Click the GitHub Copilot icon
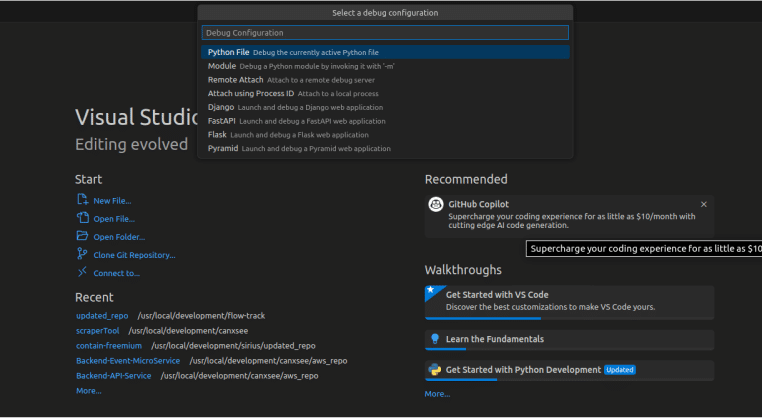Viewport: 762px width, 418px height. tap(436, 204)
